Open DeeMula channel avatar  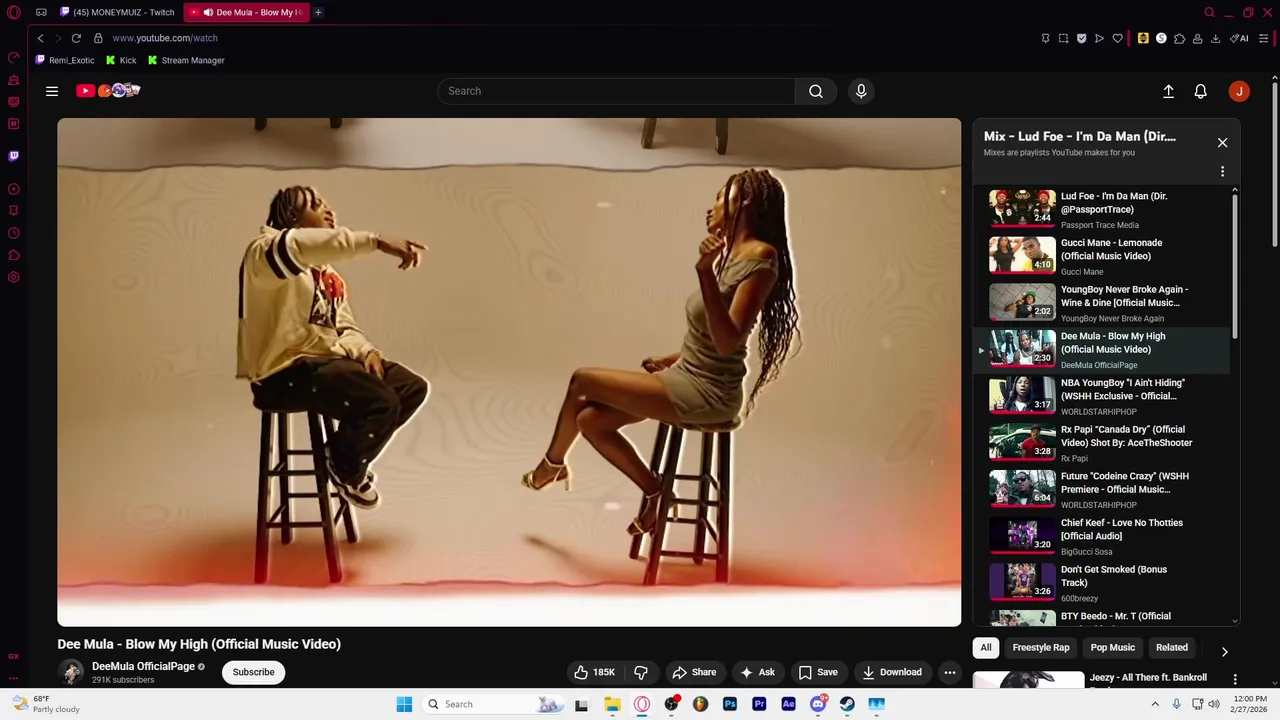coord(70,672)
